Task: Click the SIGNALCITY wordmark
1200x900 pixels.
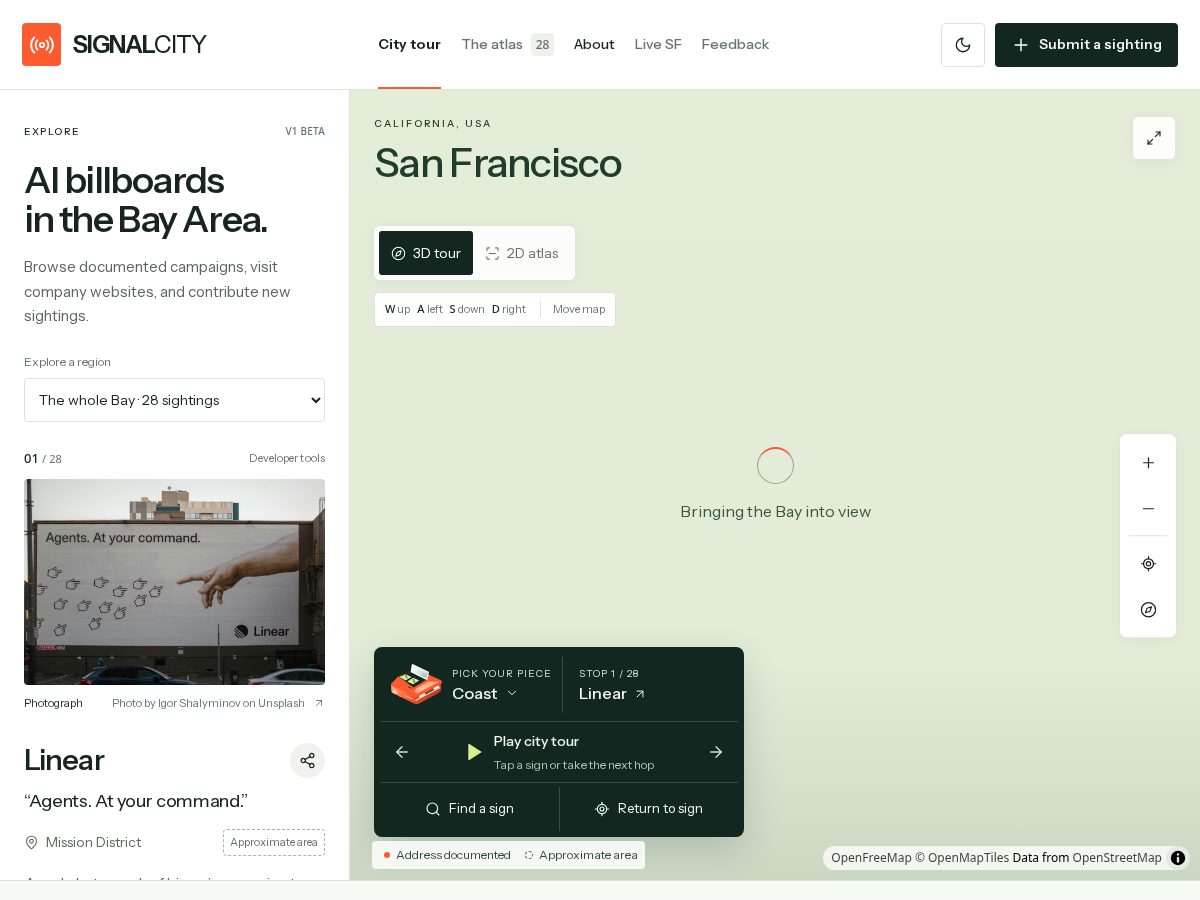Action: 139,45
